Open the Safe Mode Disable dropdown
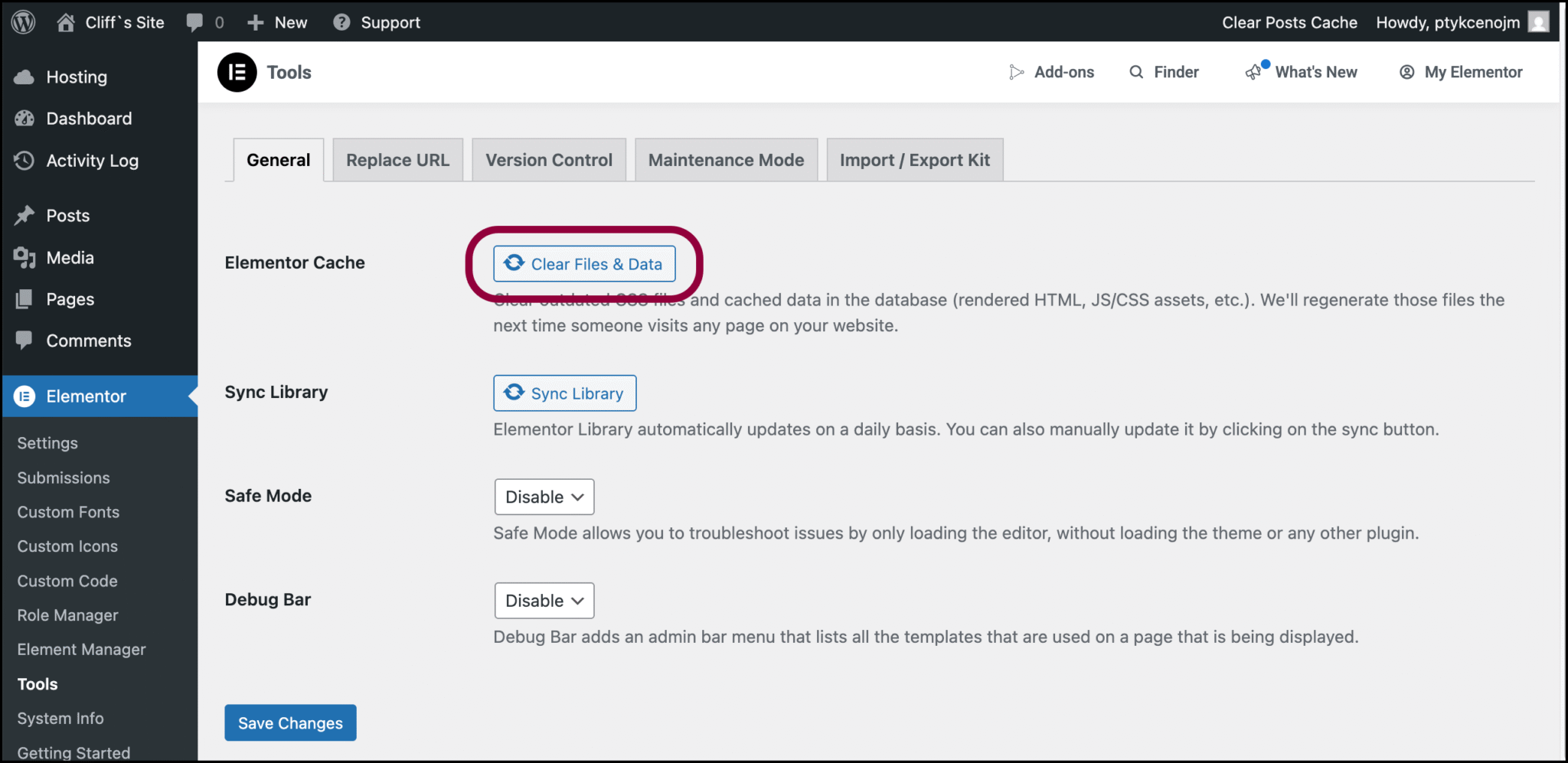The width and height of the screenshot is (1568, 763). click(544, 497)
